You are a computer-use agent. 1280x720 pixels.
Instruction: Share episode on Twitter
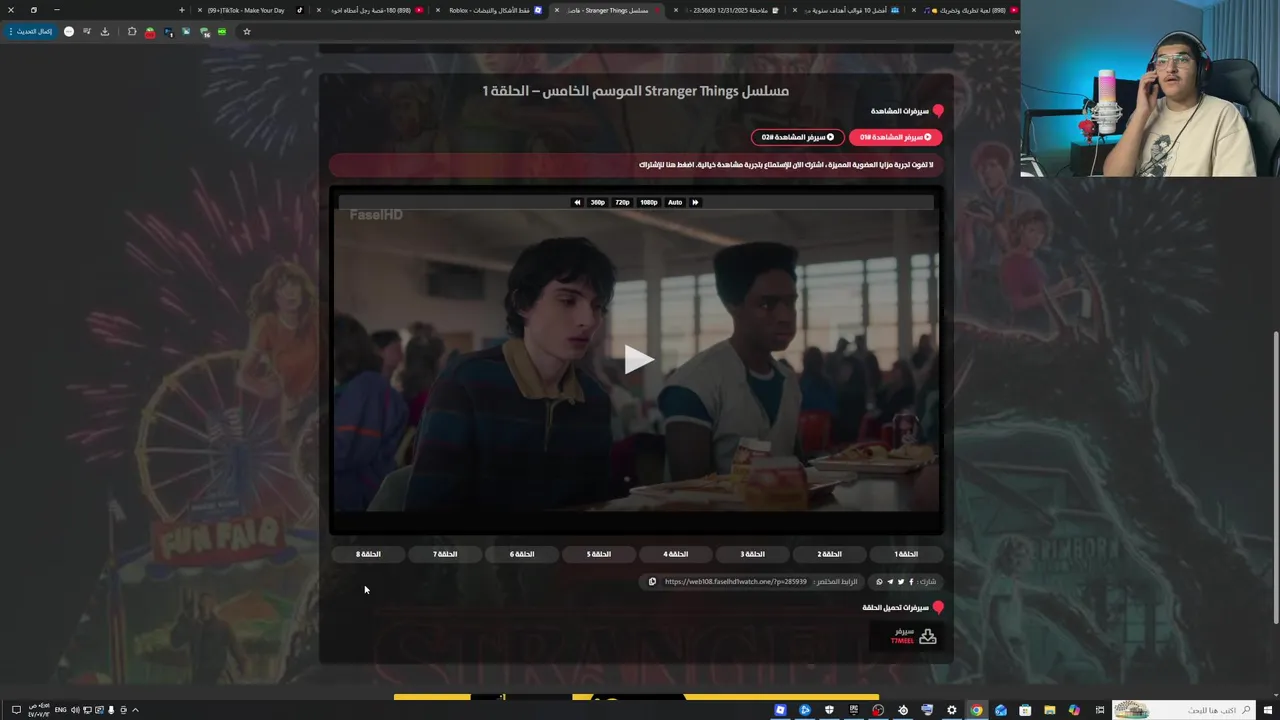(900, 581)
